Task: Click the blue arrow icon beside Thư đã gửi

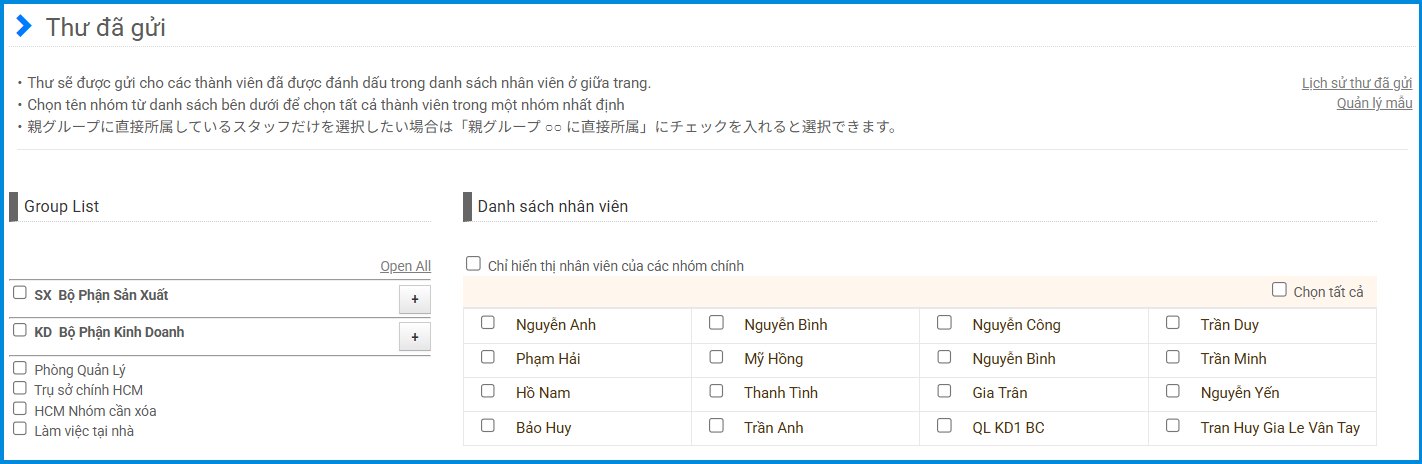Action: tap(24, 27)
